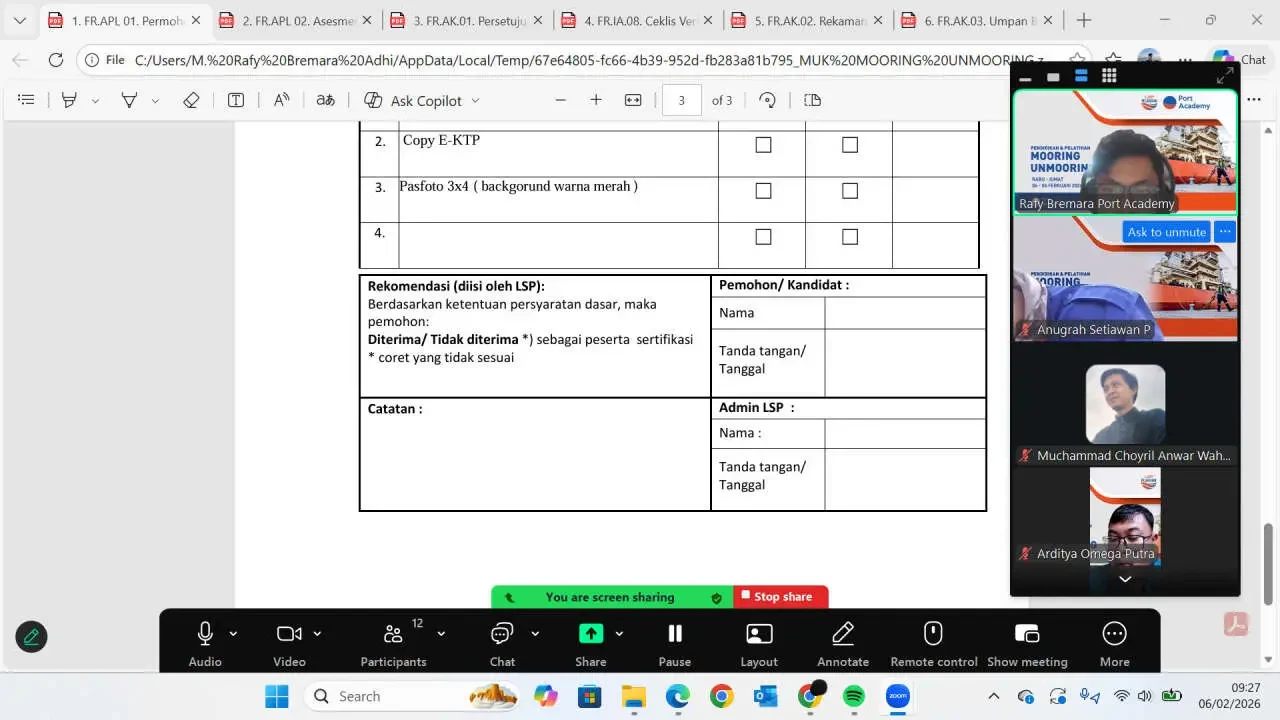Start the Read aloud tool
1280x720 pixels.
282,100
